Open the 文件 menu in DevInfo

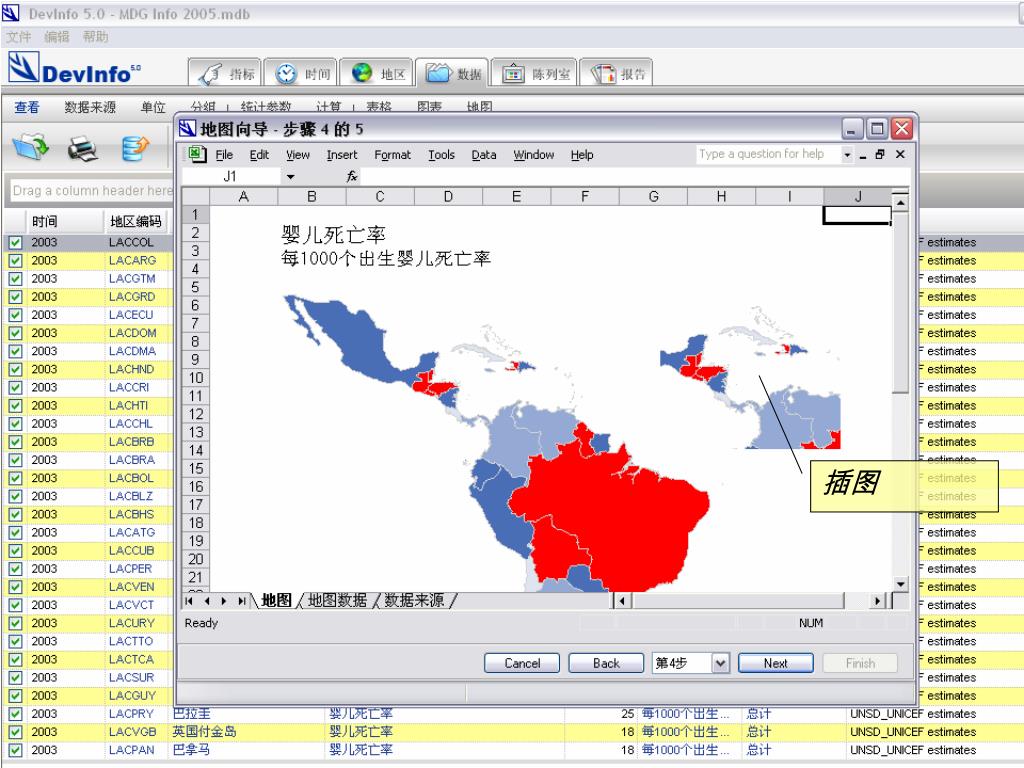(x=18, y=37)
